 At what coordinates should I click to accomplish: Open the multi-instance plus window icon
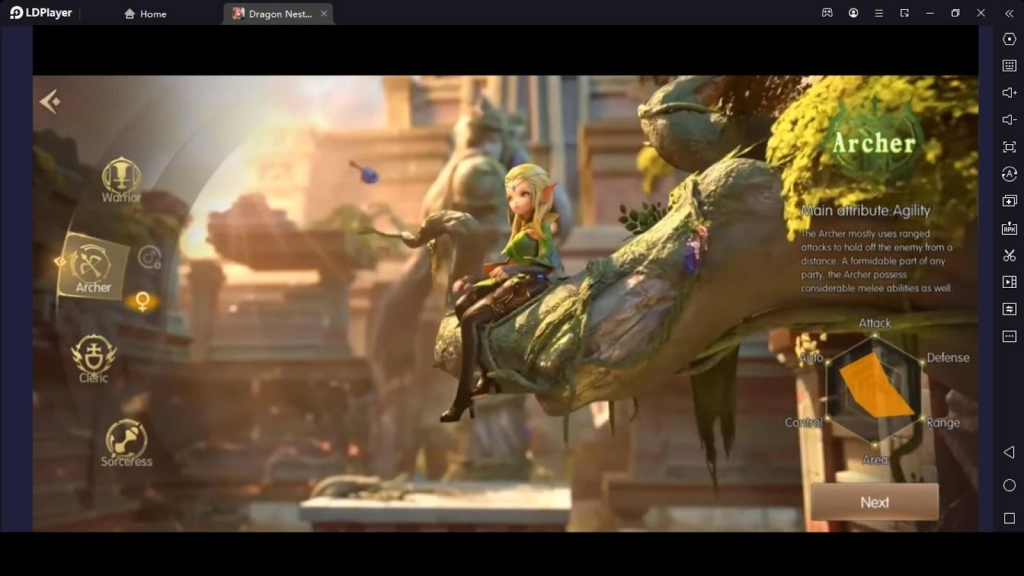pyautogui.click(x=1009, y=201)
